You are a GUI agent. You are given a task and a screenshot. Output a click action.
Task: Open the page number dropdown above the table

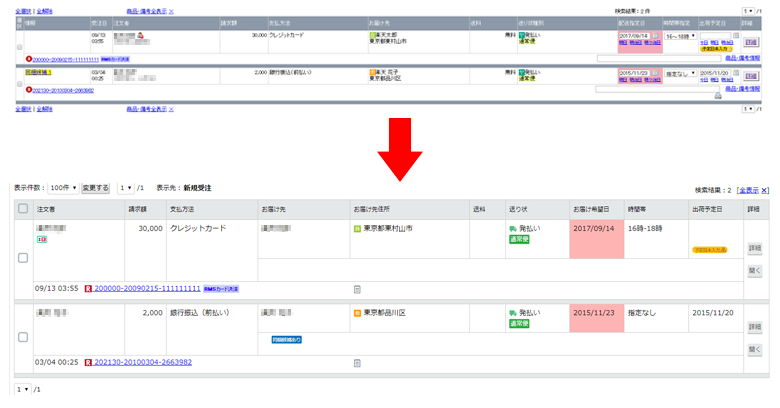click(x=125, y=188)
